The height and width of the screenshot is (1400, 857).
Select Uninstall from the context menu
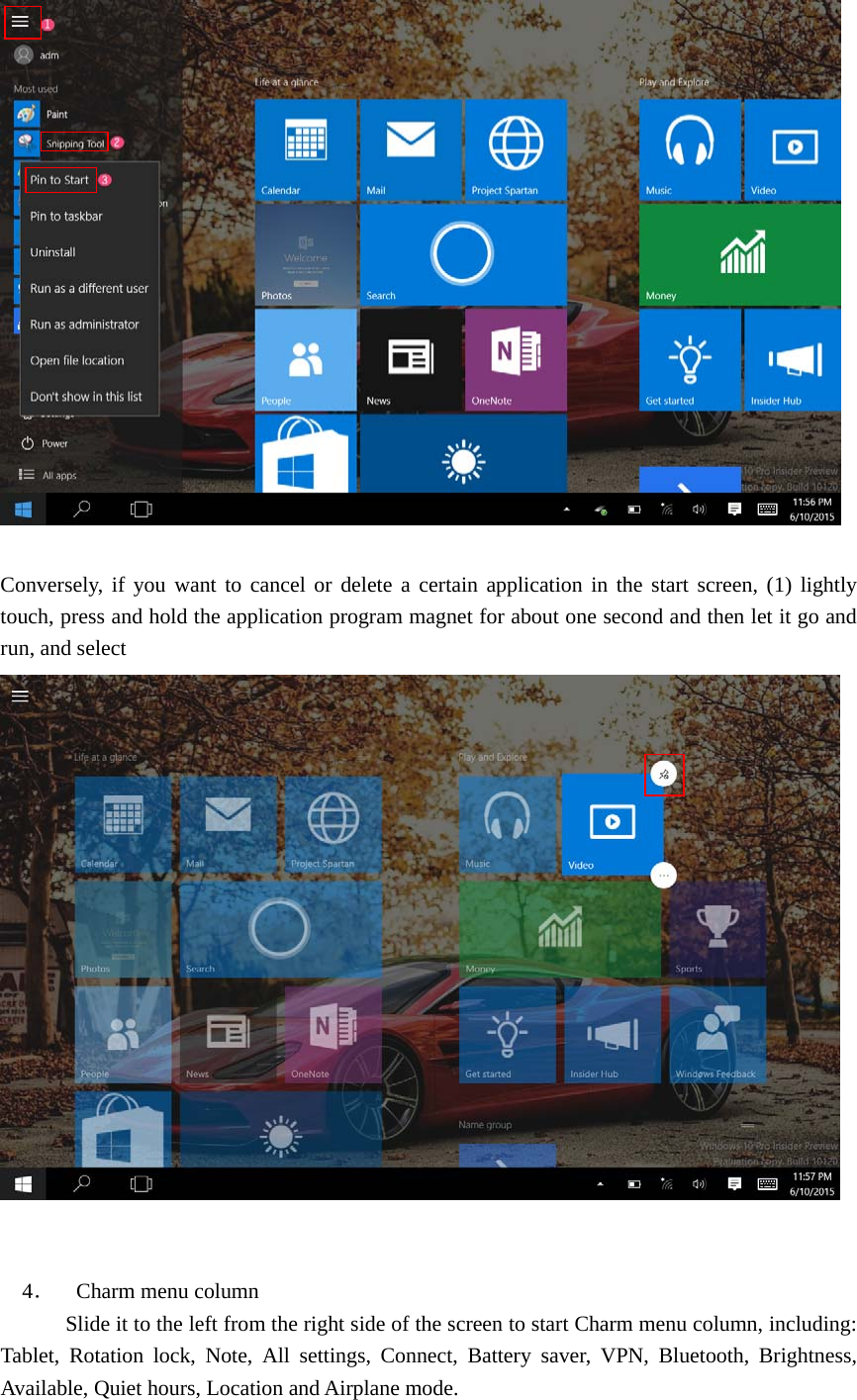[x=52, y=252]
